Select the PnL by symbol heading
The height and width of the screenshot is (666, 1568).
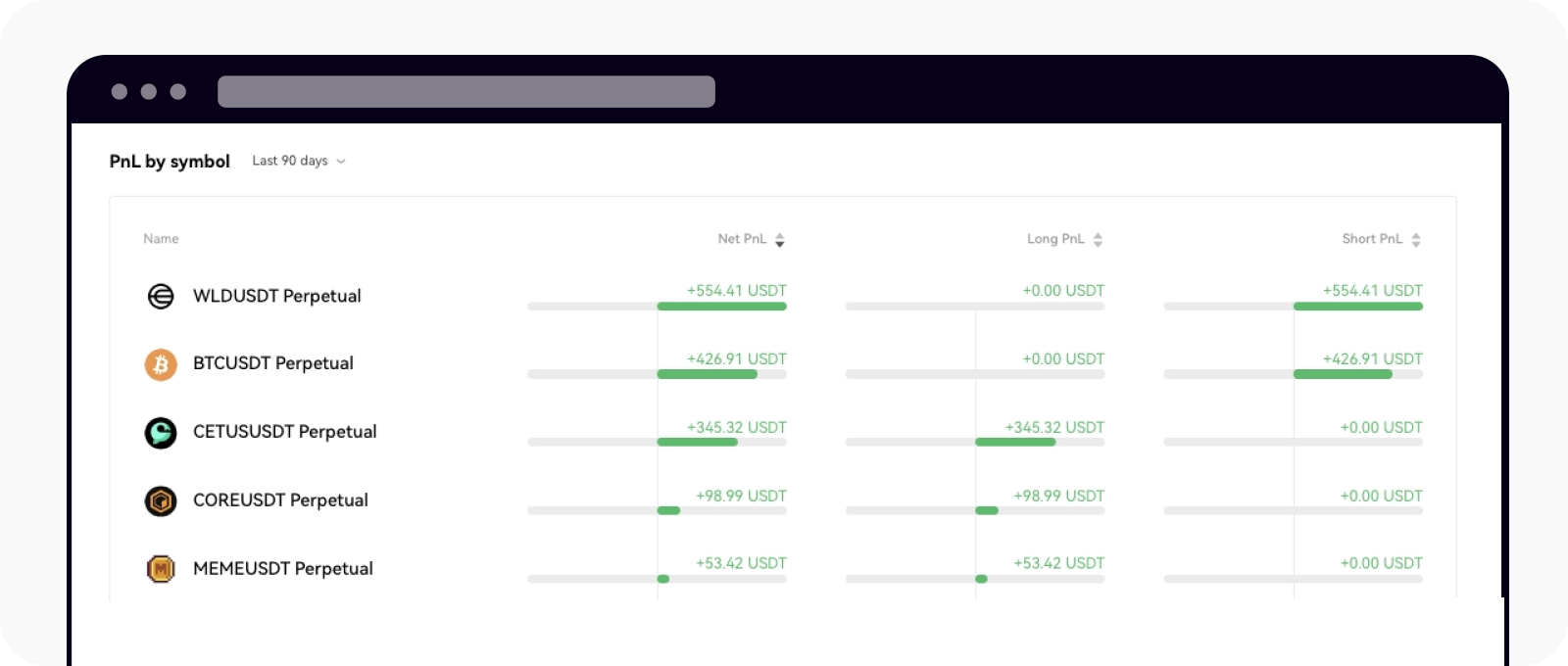(x=170, y=161)
